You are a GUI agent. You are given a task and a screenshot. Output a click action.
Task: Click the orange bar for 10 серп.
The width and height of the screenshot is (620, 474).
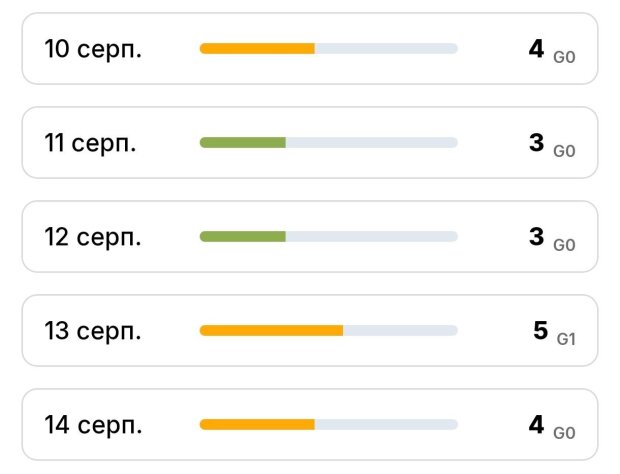click(257, 49)
